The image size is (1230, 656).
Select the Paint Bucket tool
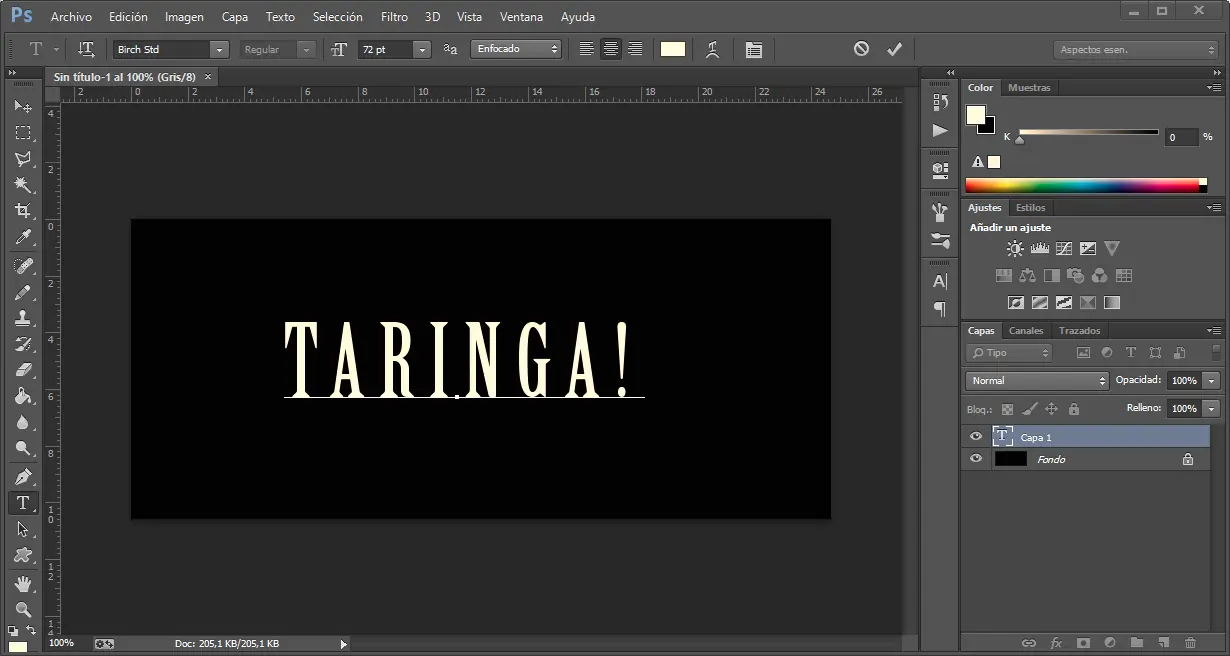23,396
